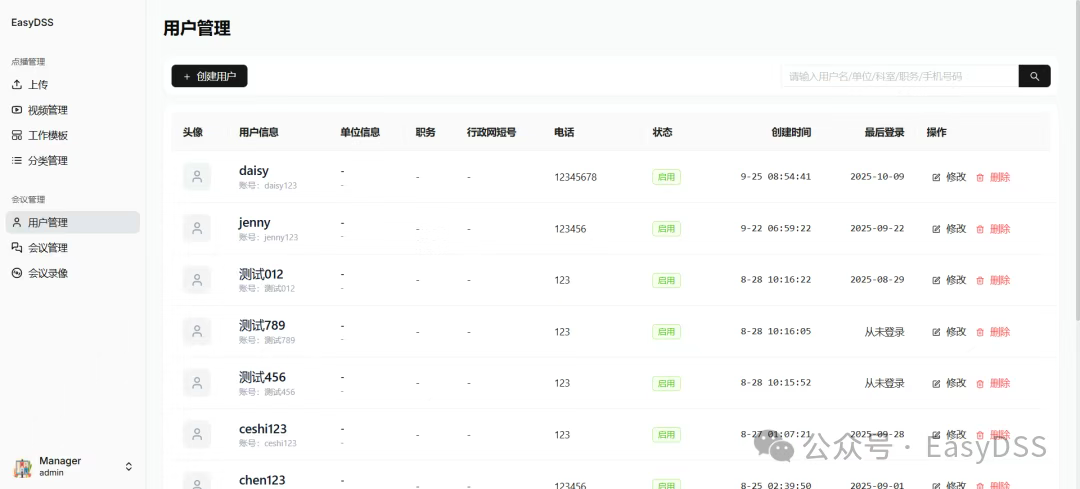Image resolution: width=1080 pixels, height=489 pixels.
Task: Click the 用户信息 column header
Action: (259, 132)
